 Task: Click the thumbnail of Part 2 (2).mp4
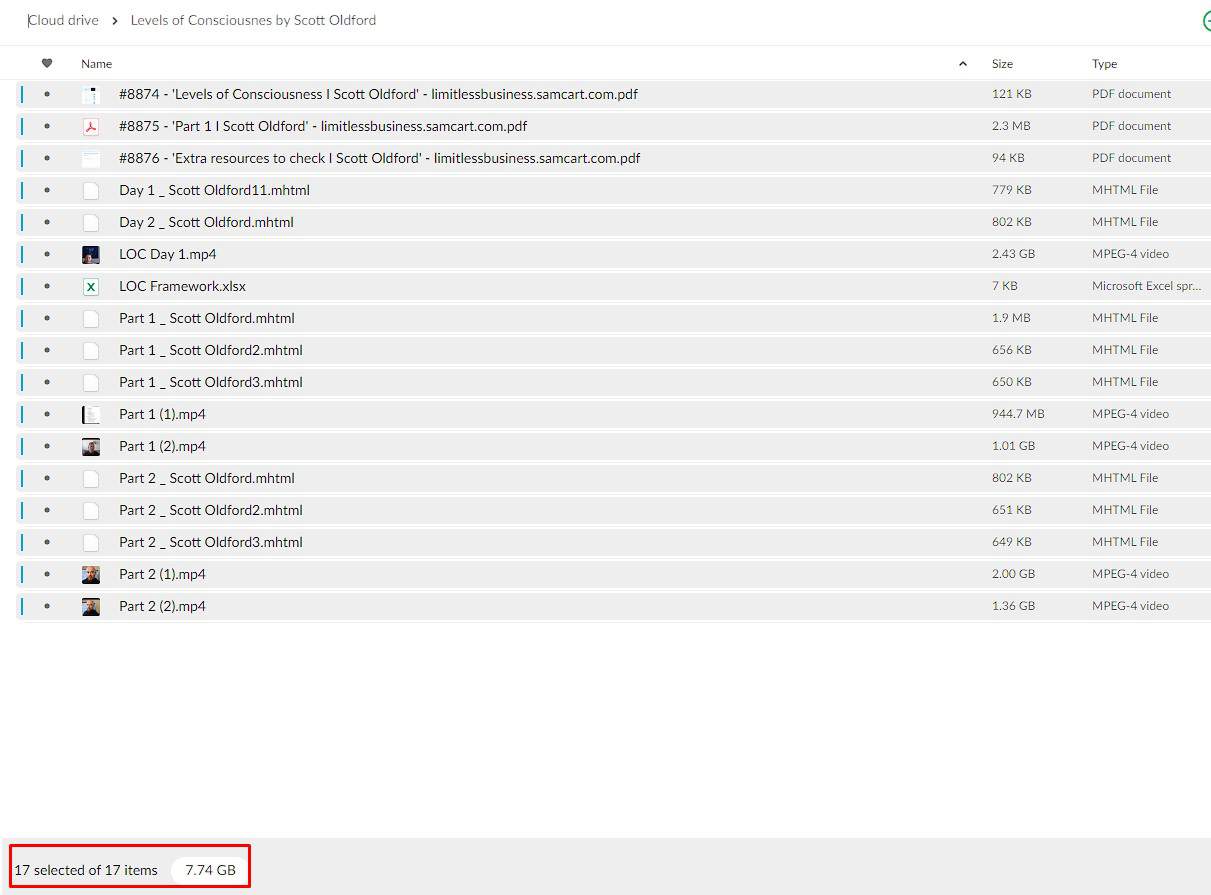point(91,607)
